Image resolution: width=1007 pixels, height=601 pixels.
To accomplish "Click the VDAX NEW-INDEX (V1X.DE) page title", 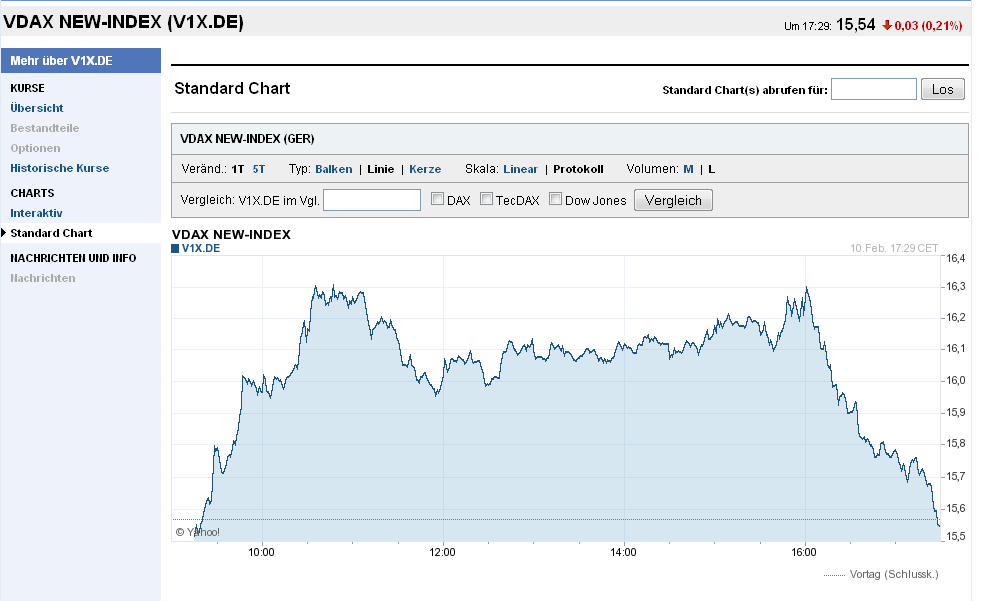I will coord(123,22).
